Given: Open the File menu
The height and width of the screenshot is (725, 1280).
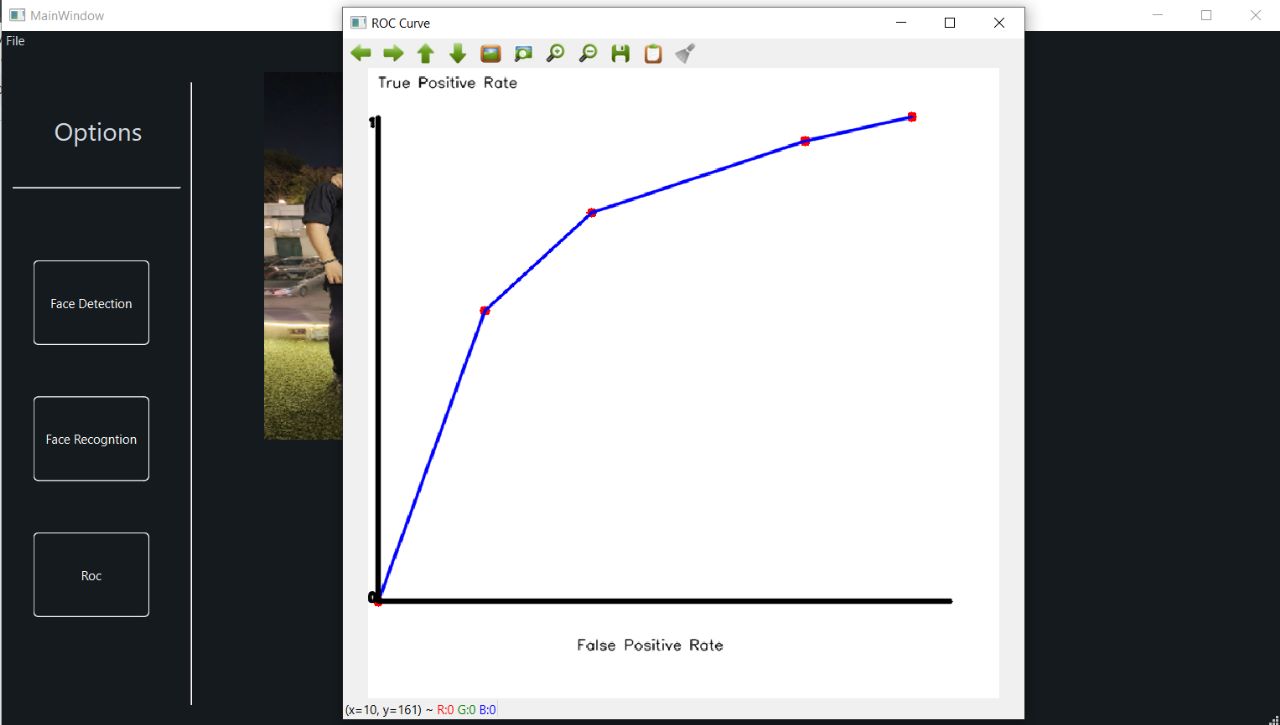Looking at the screenshot, I should pos(15,41).
